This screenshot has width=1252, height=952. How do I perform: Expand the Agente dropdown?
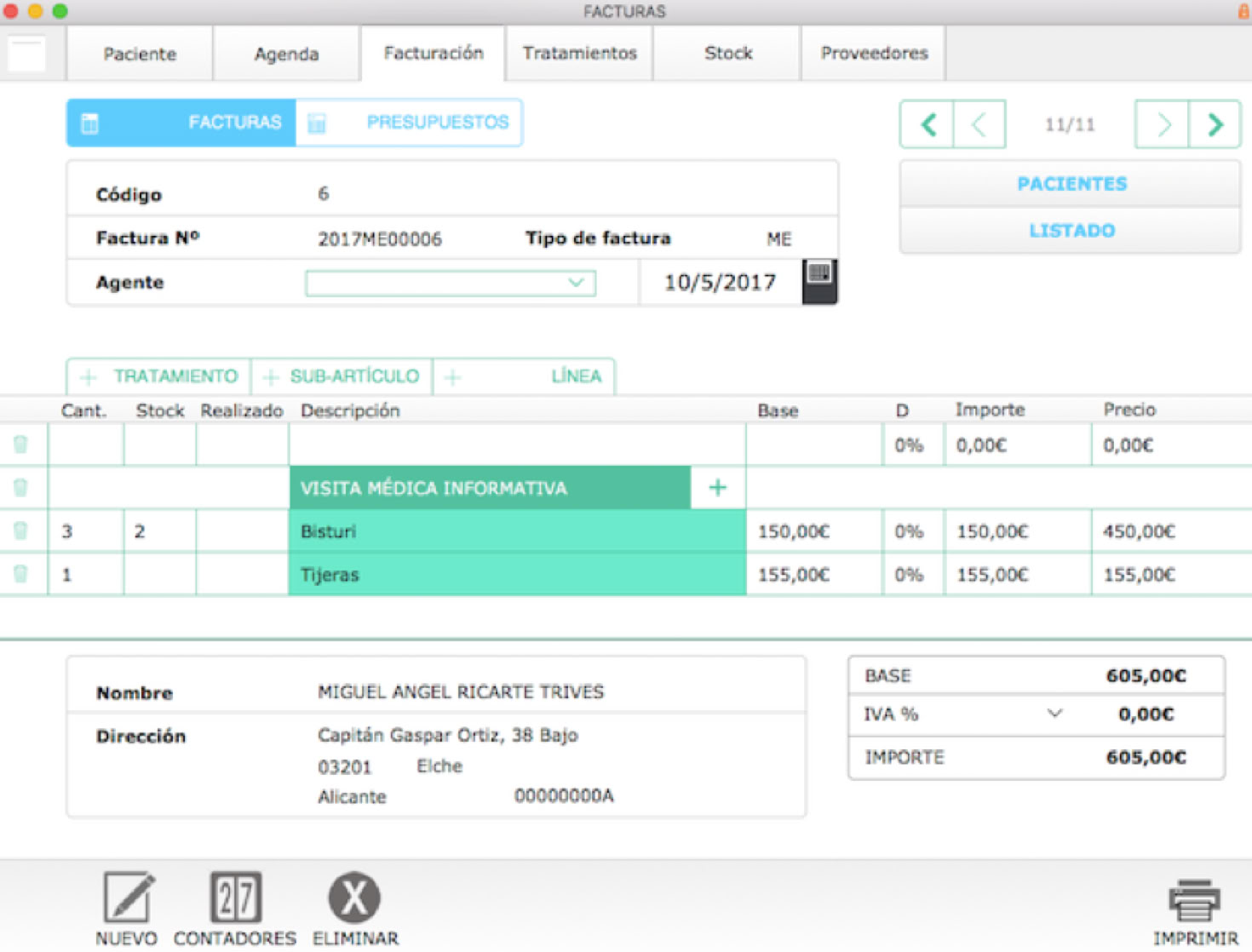tap(576, 283)
